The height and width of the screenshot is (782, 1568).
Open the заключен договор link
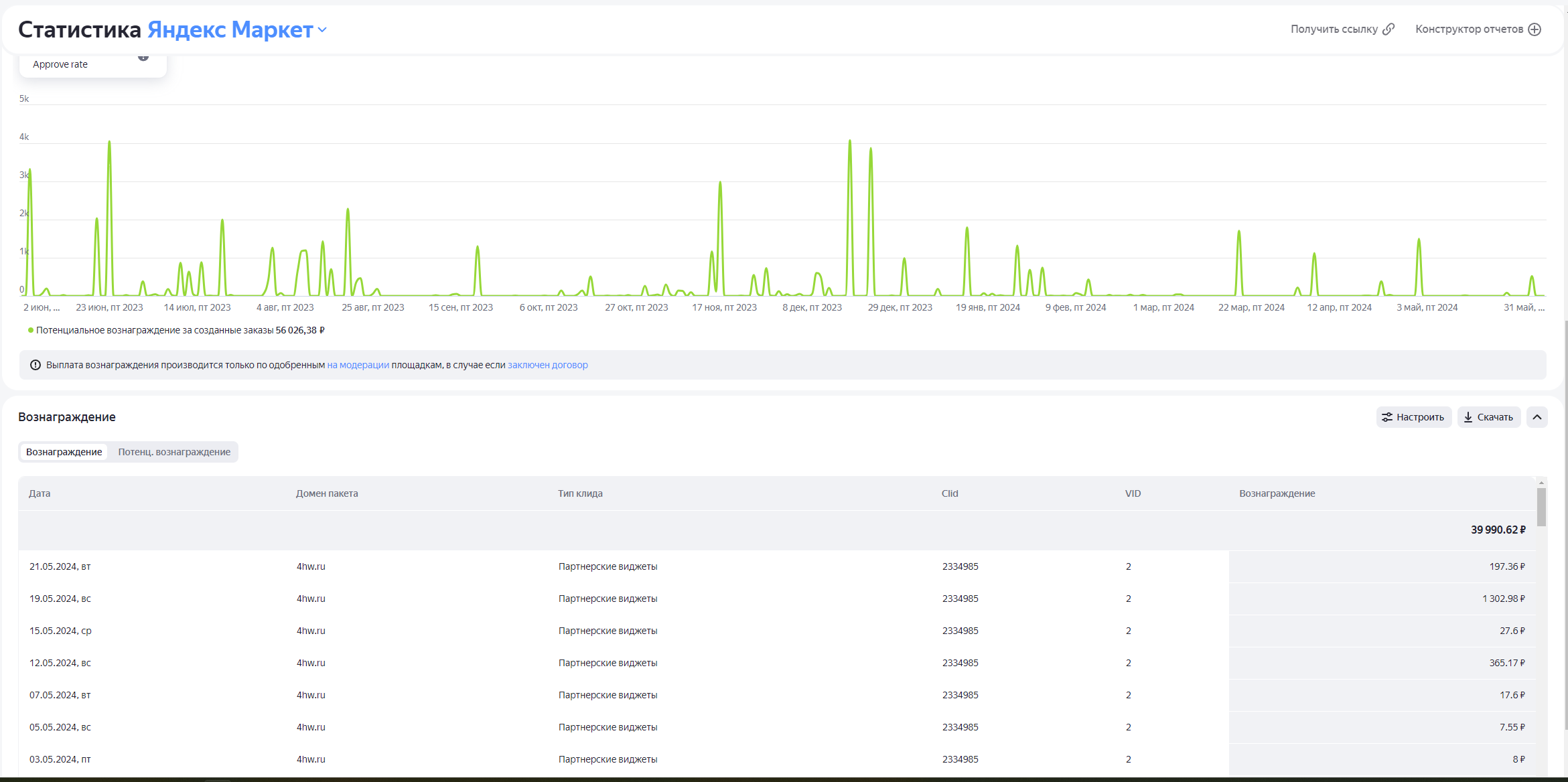tap(547, 365)
